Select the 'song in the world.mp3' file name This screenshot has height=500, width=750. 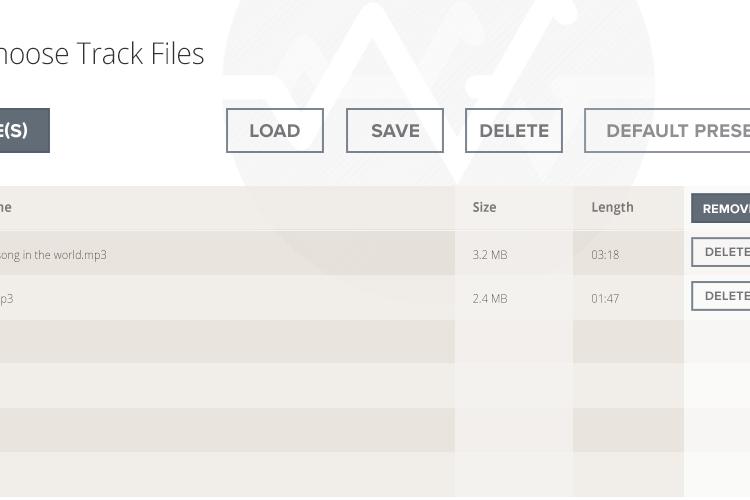click(53, 255)
